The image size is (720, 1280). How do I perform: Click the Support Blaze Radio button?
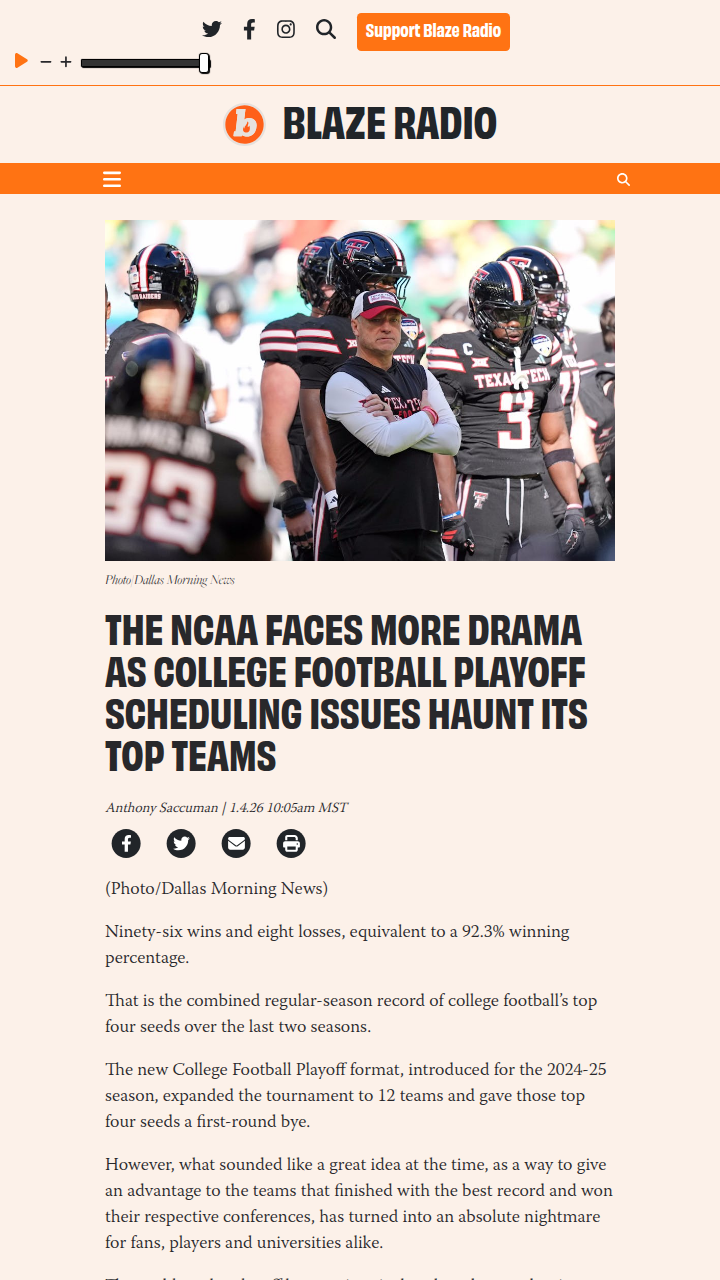point(433,31)
